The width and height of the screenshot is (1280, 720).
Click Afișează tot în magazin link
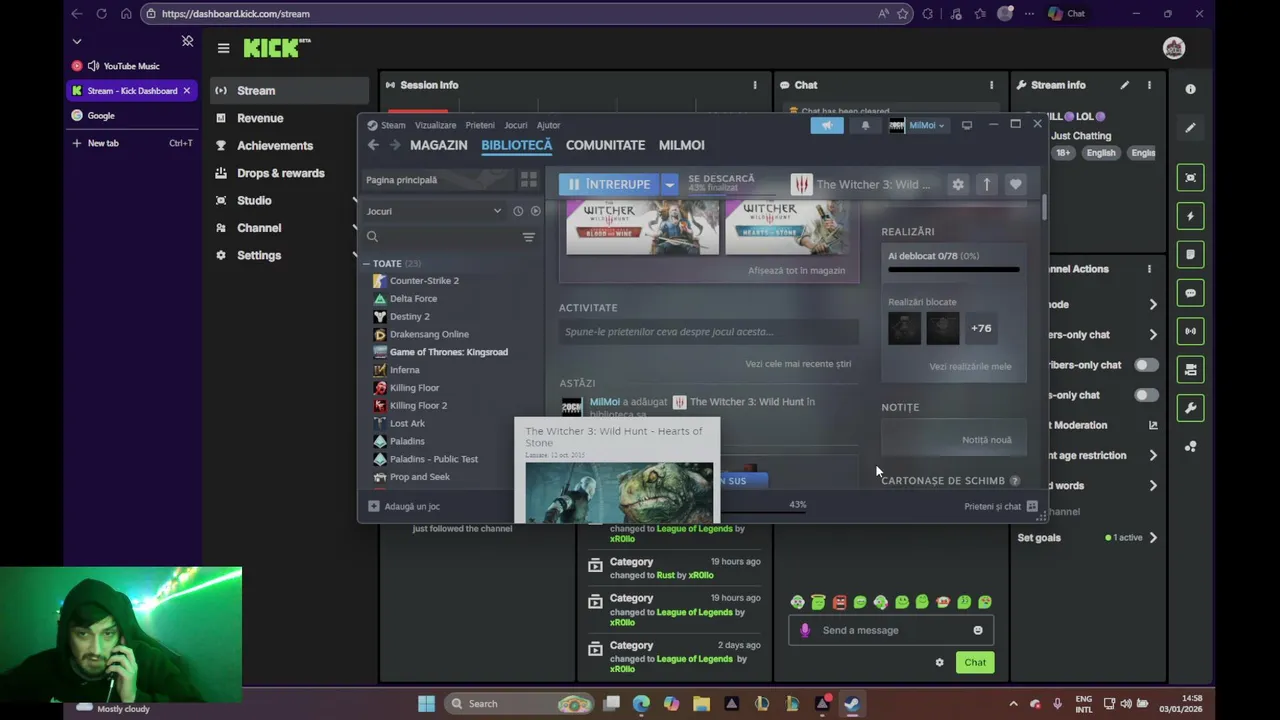[x=796, y=271]
